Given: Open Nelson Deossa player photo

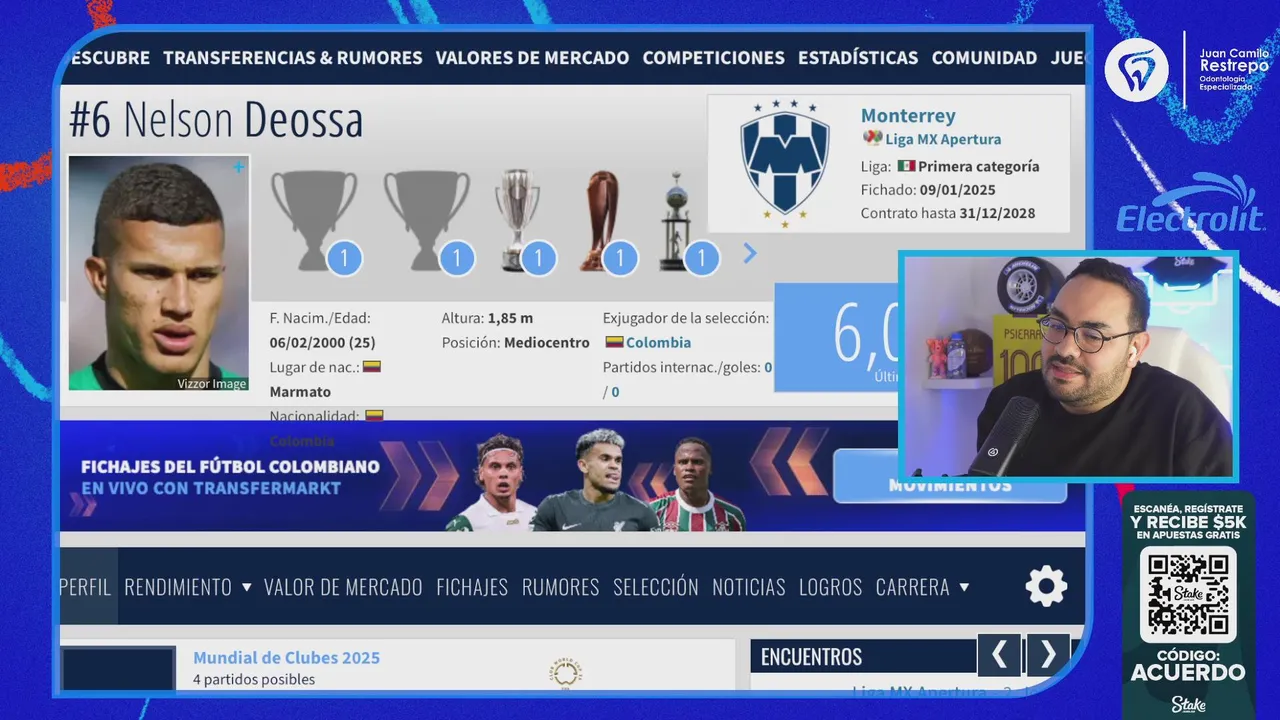Looking at the screenshot, I should [x=158, y=273].
